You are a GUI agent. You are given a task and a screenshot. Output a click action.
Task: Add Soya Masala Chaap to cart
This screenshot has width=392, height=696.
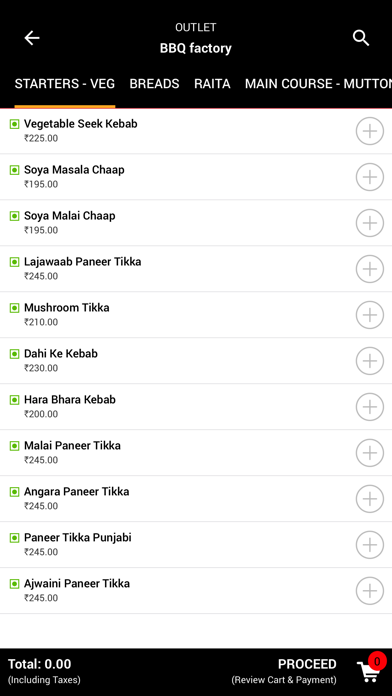370,177
